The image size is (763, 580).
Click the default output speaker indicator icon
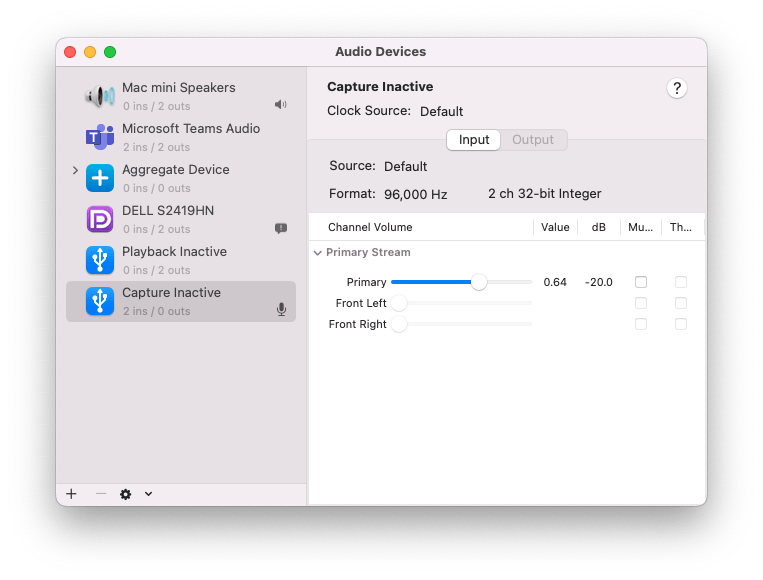point(281,105)
